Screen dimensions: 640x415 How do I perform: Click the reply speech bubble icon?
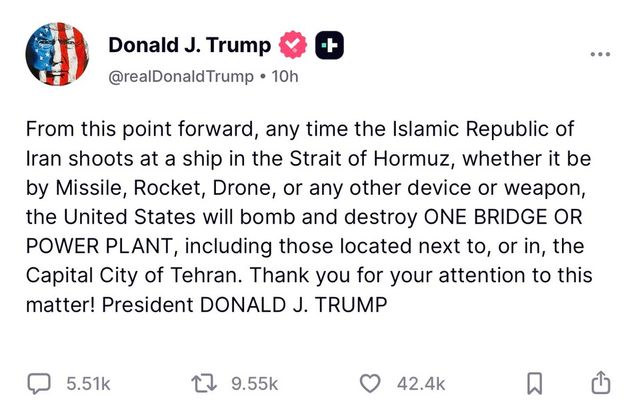click(x=39, y=384)
